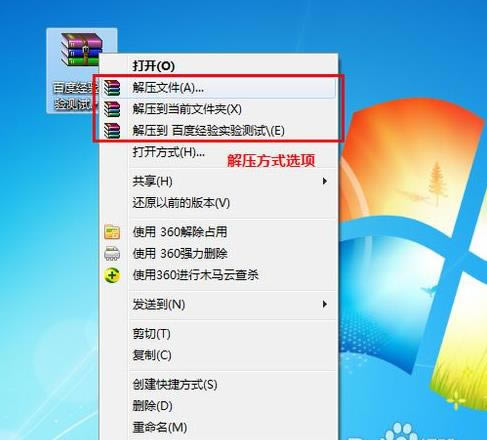The image size is (487, 440).
Task: Select 使用 360解除占用 menu entry
Action: click(x=218, y=232)
